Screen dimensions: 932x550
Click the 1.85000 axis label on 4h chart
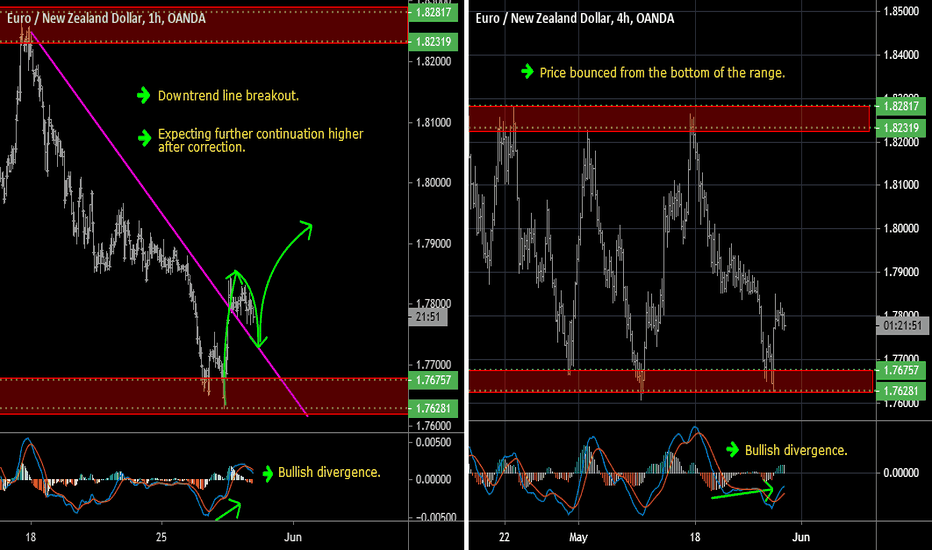point(901,11)
